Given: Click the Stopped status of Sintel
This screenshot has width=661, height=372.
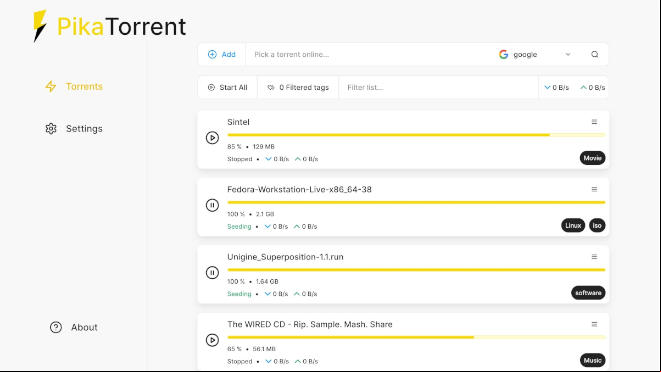Looking at the screenshot, I should [239, 159].
